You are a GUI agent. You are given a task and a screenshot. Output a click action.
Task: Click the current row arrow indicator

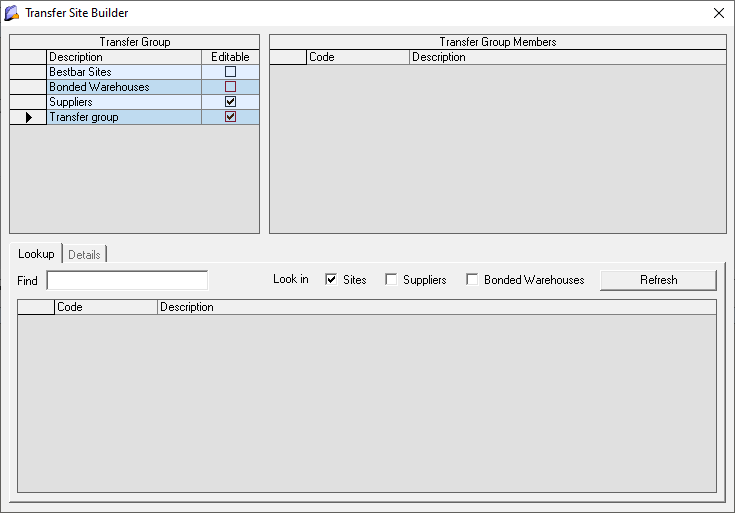click(x=28, y=118)
